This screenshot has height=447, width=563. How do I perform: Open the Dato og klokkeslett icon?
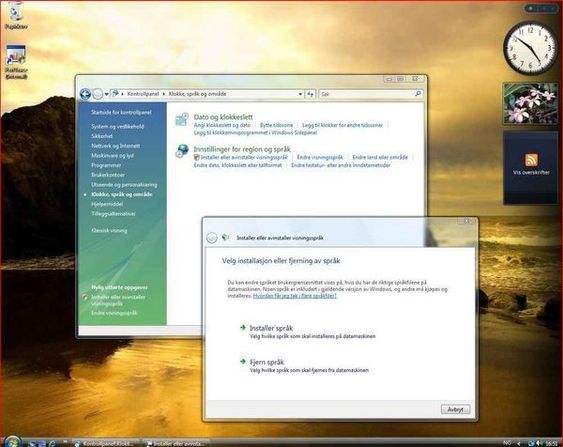pos(182,120)
